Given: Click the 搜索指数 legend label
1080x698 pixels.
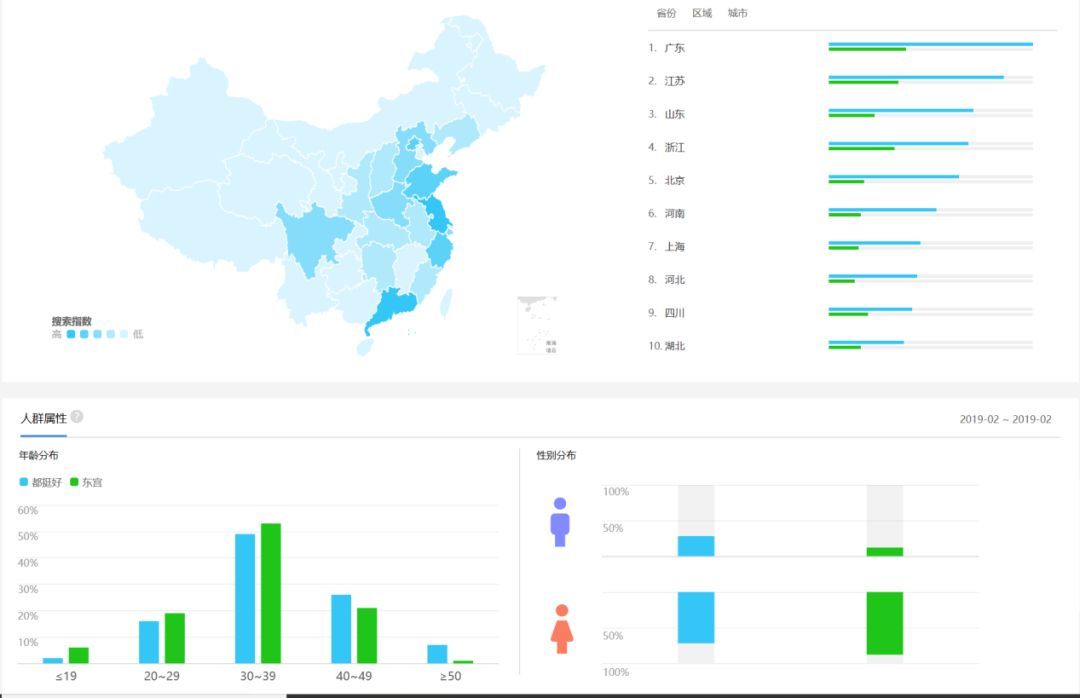Looking at the screenshot, I should (x=72, y=321).
